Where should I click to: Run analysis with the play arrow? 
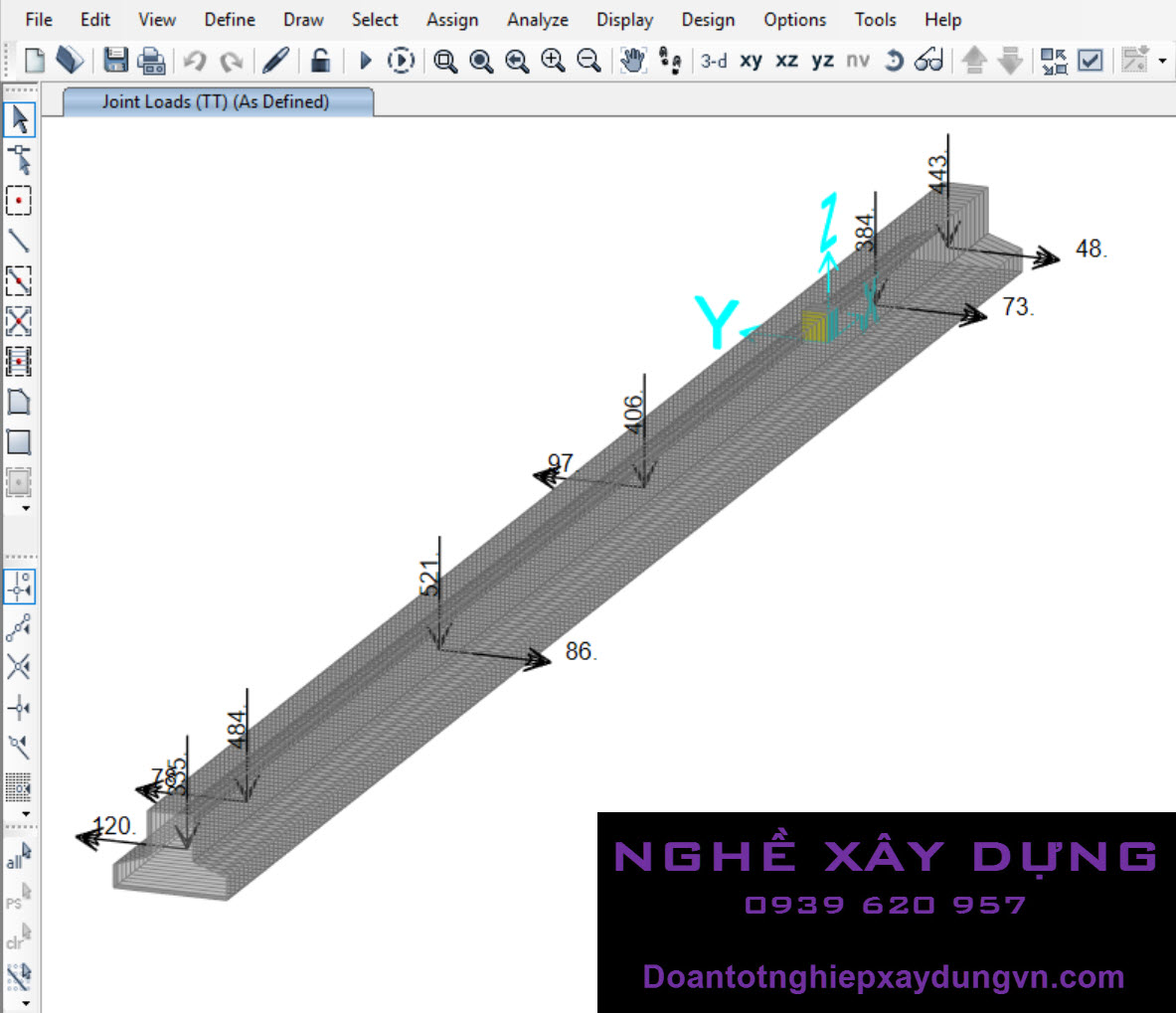coord(365,60)
